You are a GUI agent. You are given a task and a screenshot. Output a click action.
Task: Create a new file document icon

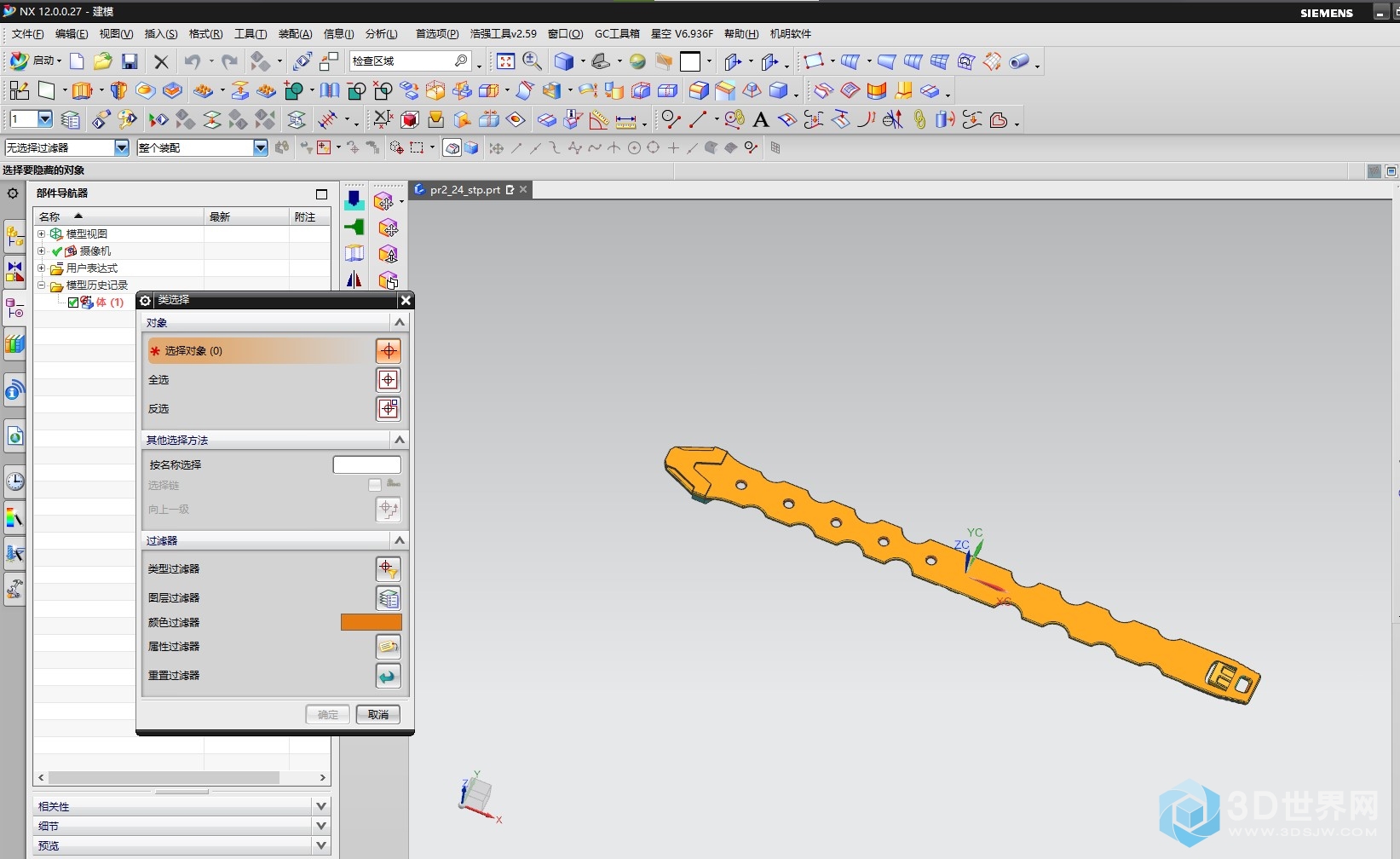click(x=77, y=61)
